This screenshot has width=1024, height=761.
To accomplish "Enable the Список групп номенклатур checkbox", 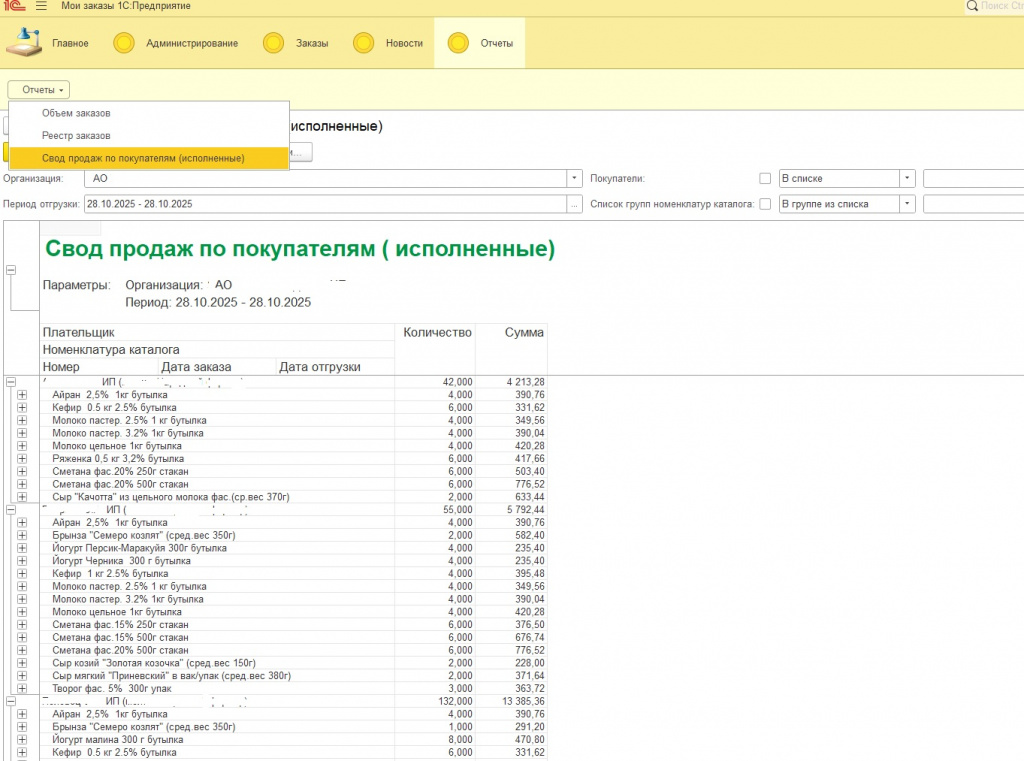I will (765, 204).
